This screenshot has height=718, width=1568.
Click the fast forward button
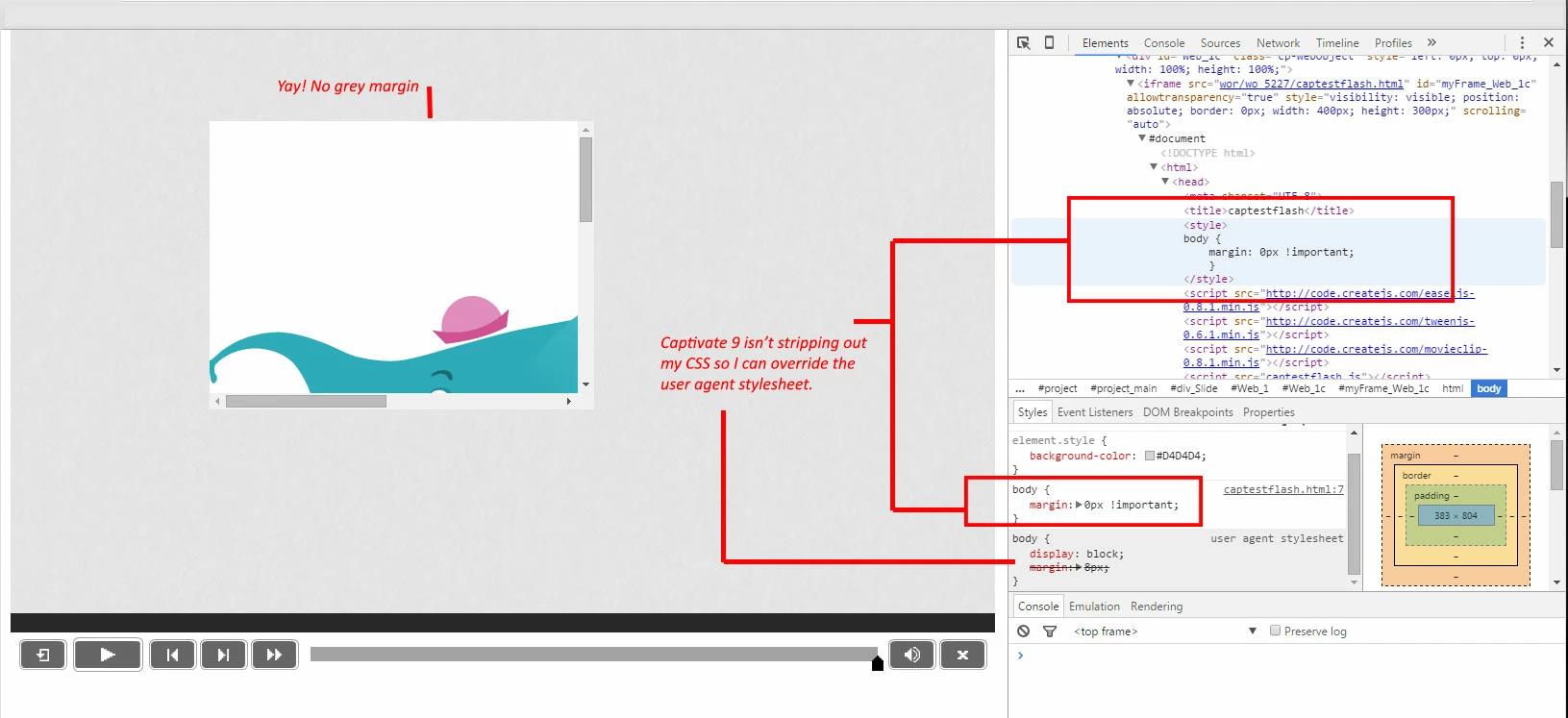tap(274, 655)
